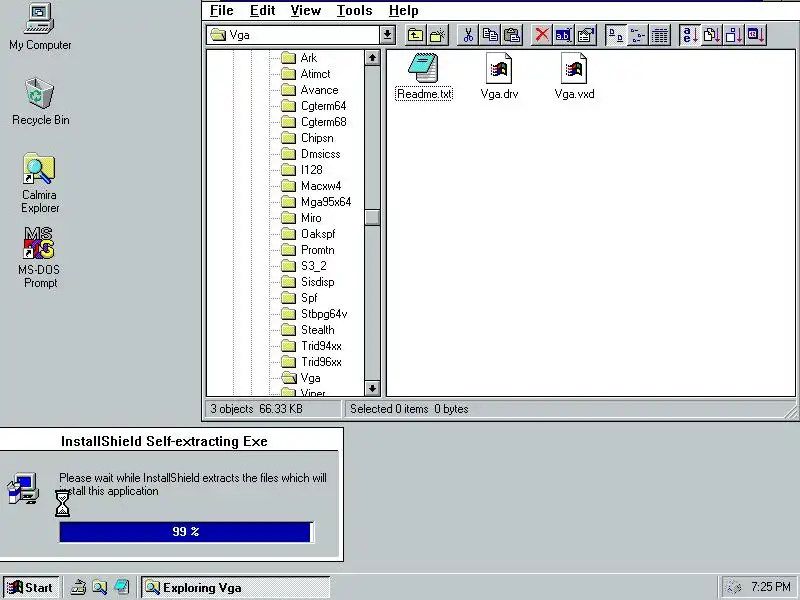800x600 pixels.
Task: Select the open Vga folder in tree
Action: tap(301, 378)
